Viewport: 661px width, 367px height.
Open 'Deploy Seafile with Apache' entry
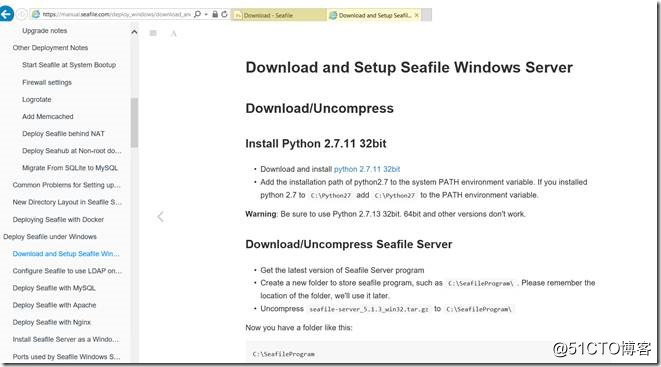point(54,305)
